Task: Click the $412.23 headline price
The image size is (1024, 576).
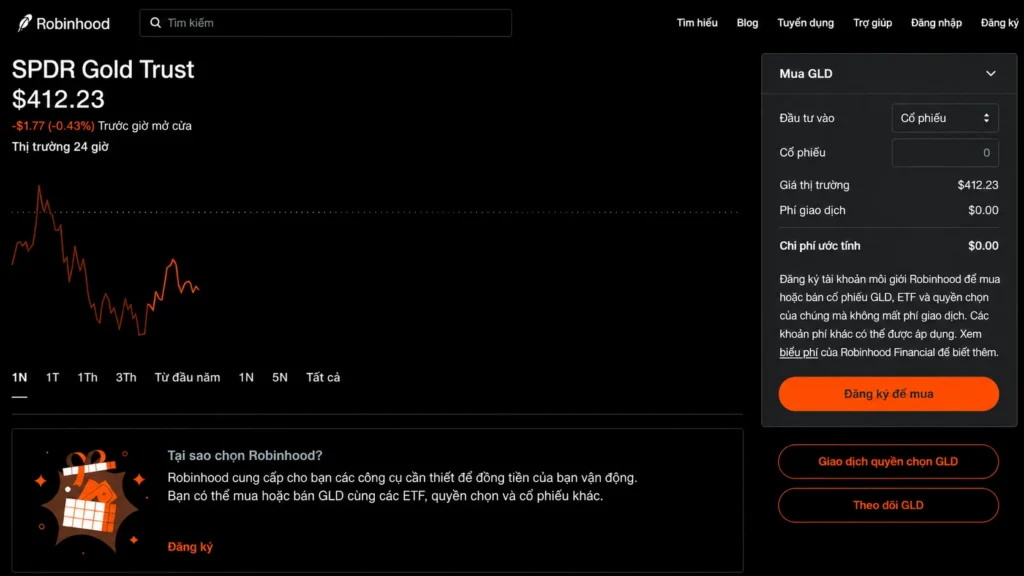Action: 58,99
